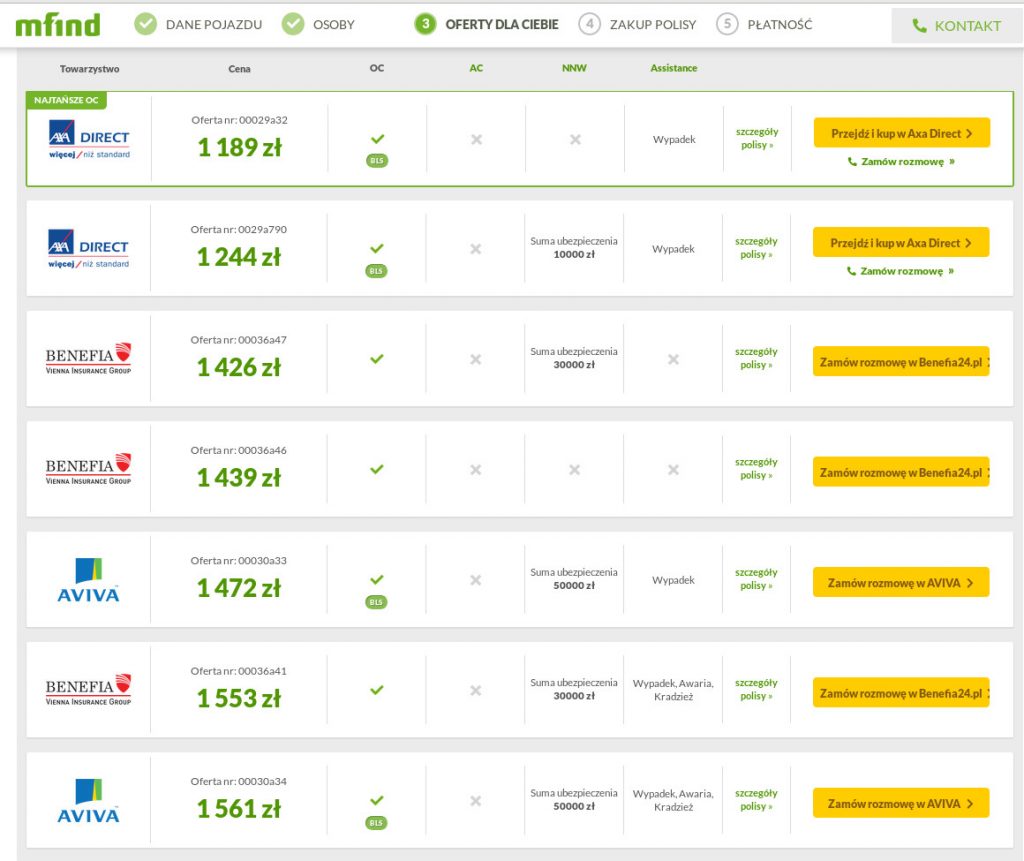The image size is (1024, 861).
Task: View szczegóły polisy for 1 561 zł offer
Action: [756, 800]
